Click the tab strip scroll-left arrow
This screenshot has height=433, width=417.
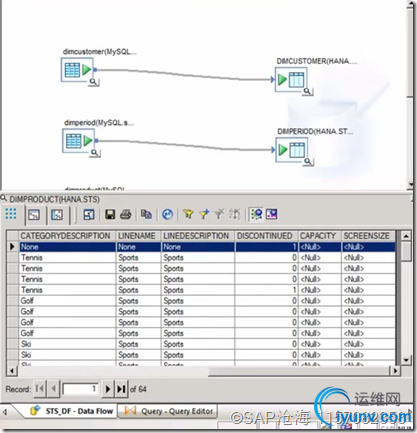(5, 412)
